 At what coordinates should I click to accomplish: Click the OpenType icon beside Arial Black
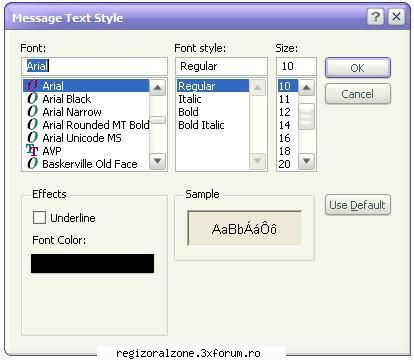[x=33, y=99]
